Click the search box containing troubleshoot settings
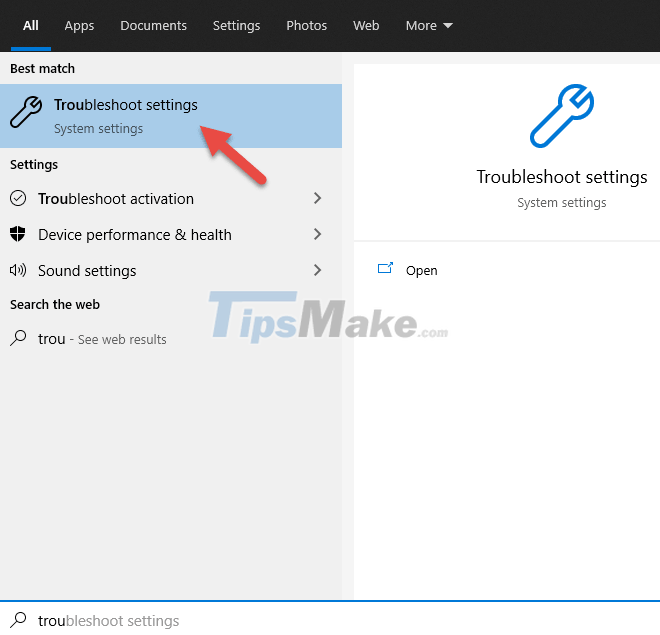 click(x=330, y=620)
